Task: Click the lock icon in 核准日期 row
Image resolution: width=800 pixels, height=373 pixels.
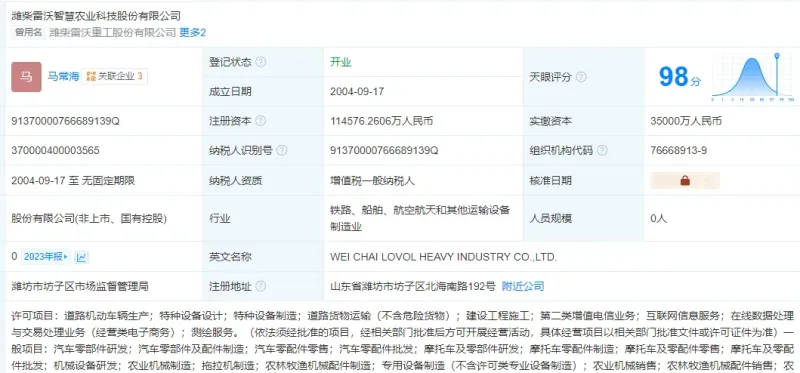Action: [x=685, y=181]
